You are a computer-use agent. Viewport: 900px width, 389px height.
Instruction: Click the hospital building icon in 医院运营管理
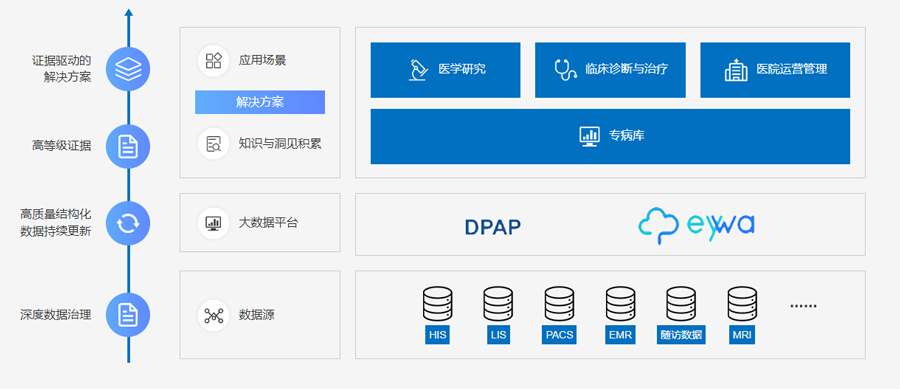coord(736,70)
